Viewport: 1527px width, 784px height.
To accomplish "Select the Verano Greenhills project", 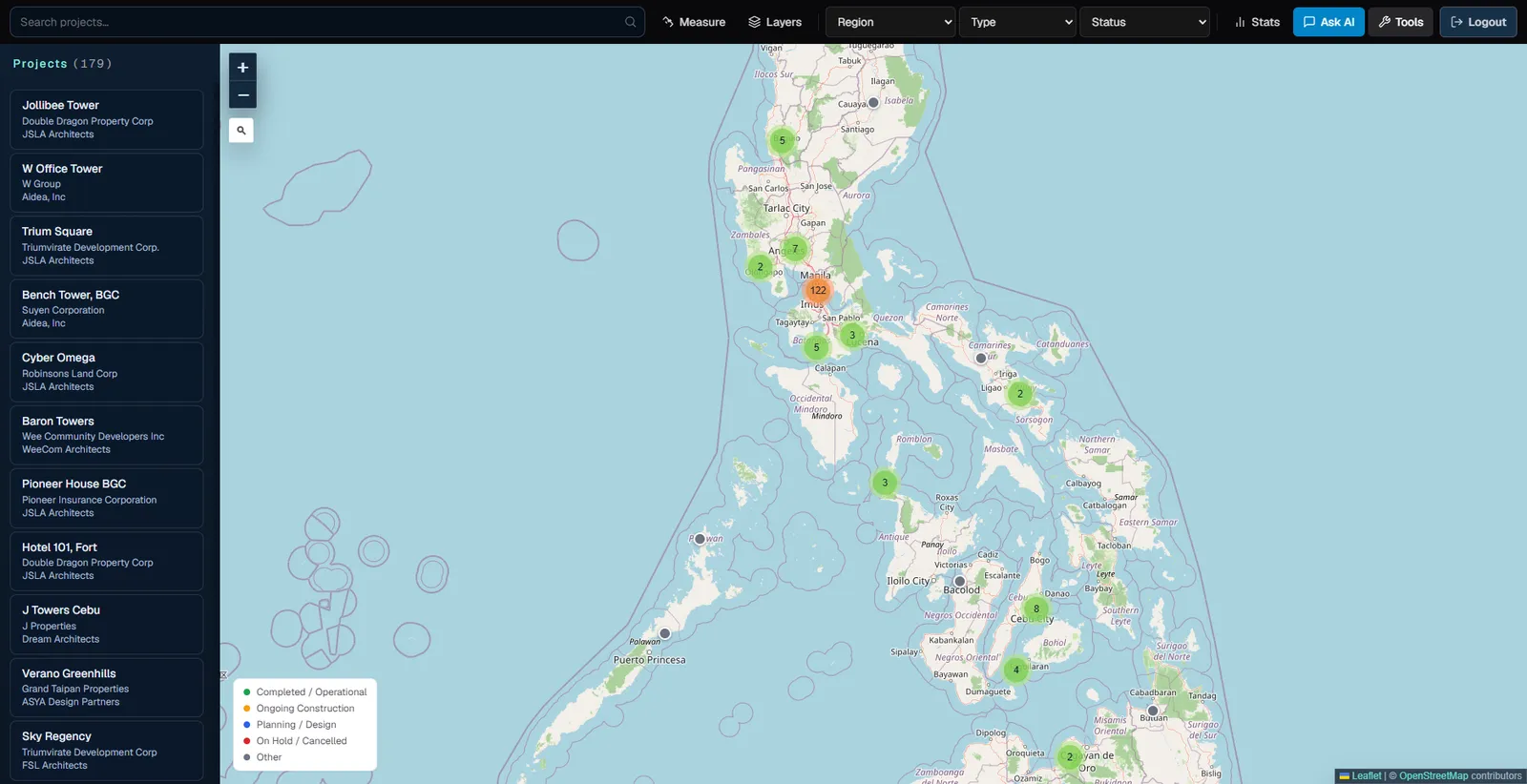I will [x=107, y=688].
